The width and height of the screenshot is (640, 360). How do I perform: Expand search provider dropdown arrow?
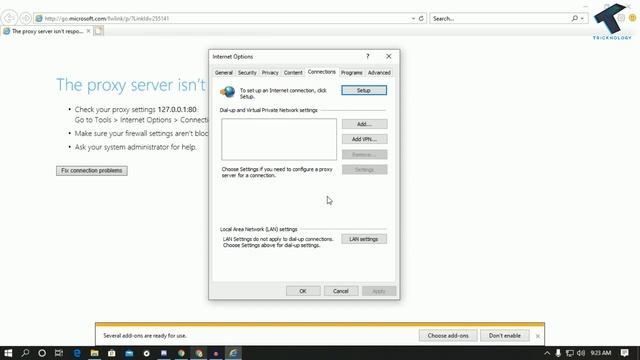[582, 18]
